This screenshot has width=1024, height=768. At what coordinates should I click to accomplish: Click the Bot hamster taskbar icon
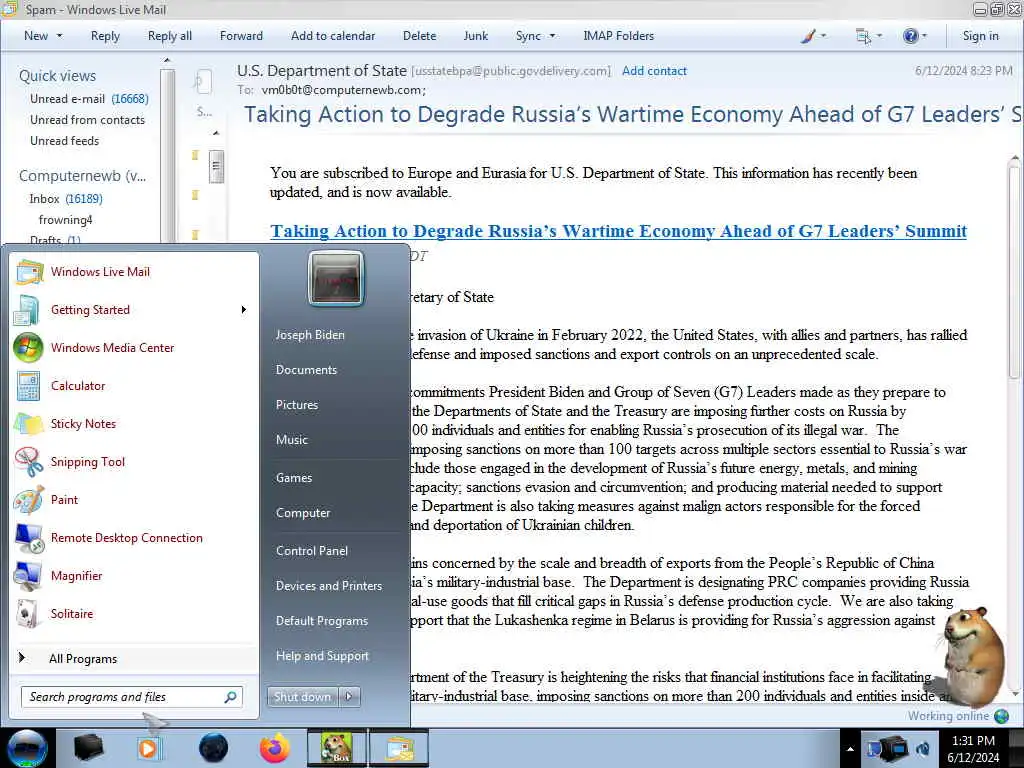[x=337, y=748]
